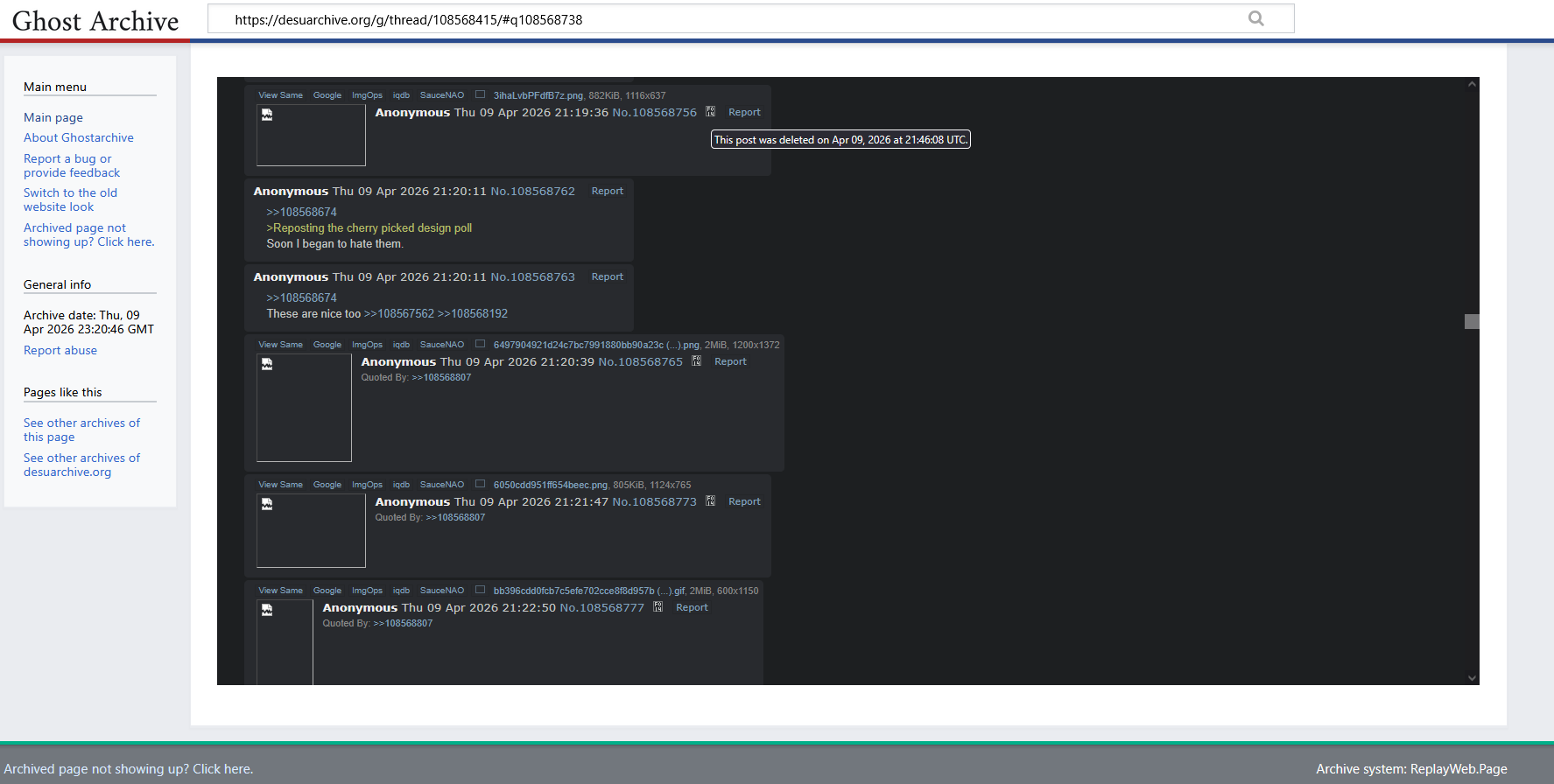Open About Ghostarchive in the sidebar
This screenshot has width=1554, height=784.
tap(79, 137)
